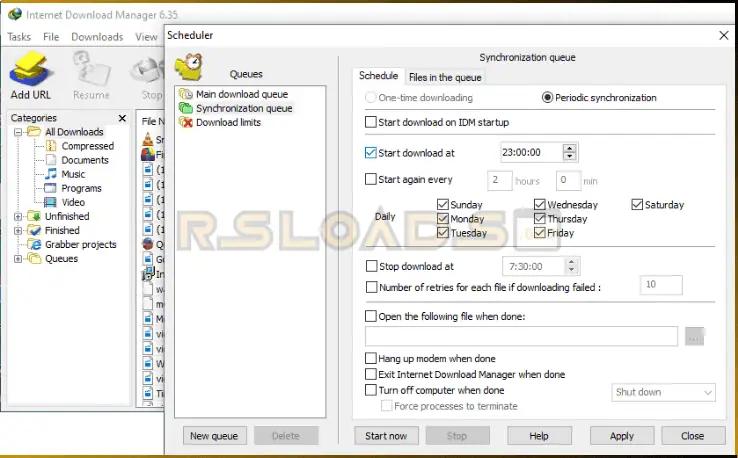The height and width of the screenshot is (458, 738).
Task: Select the Main download queue icon
Action: click(x=186, y=94)
